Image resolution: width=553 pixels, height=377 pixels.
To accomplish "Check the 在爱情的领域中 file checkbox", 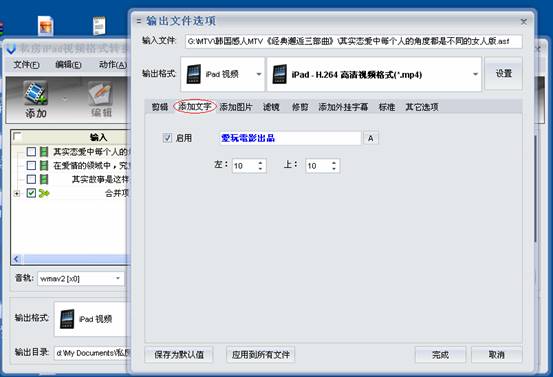I will pyautogui.click(x=31, y=165).
